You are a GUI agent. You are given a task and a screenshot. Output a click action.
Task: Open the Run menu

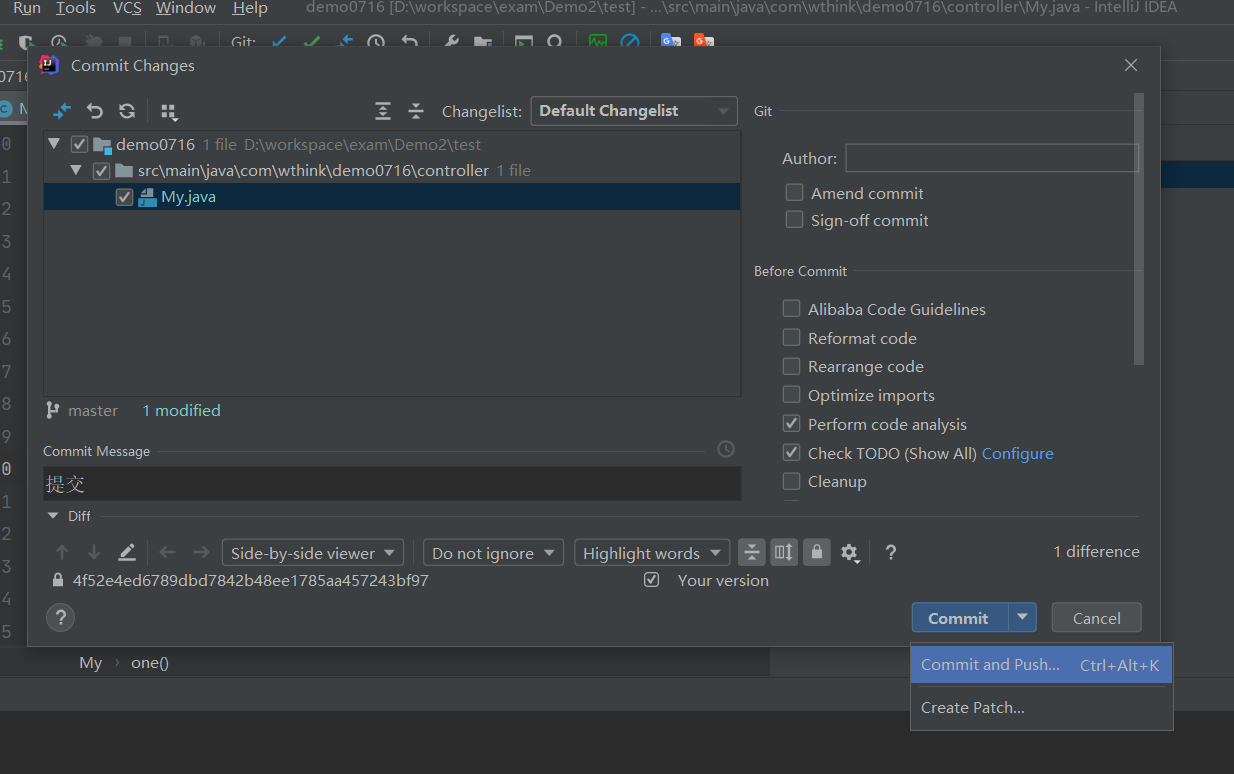click(x=27, y=8)
